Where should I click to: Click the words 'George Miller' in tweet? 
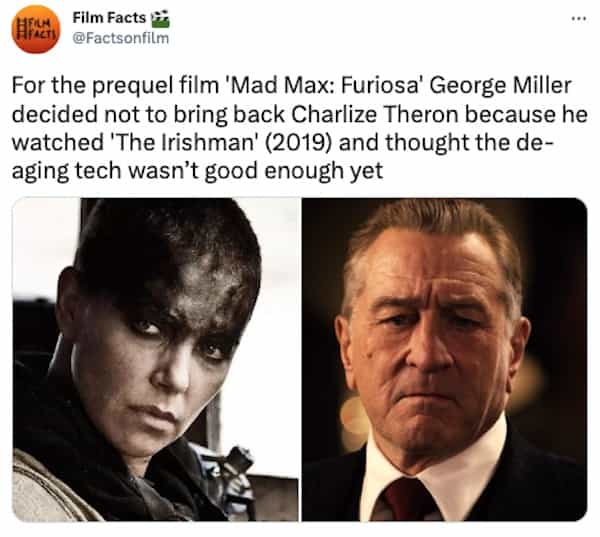click(x=501, y=86)
